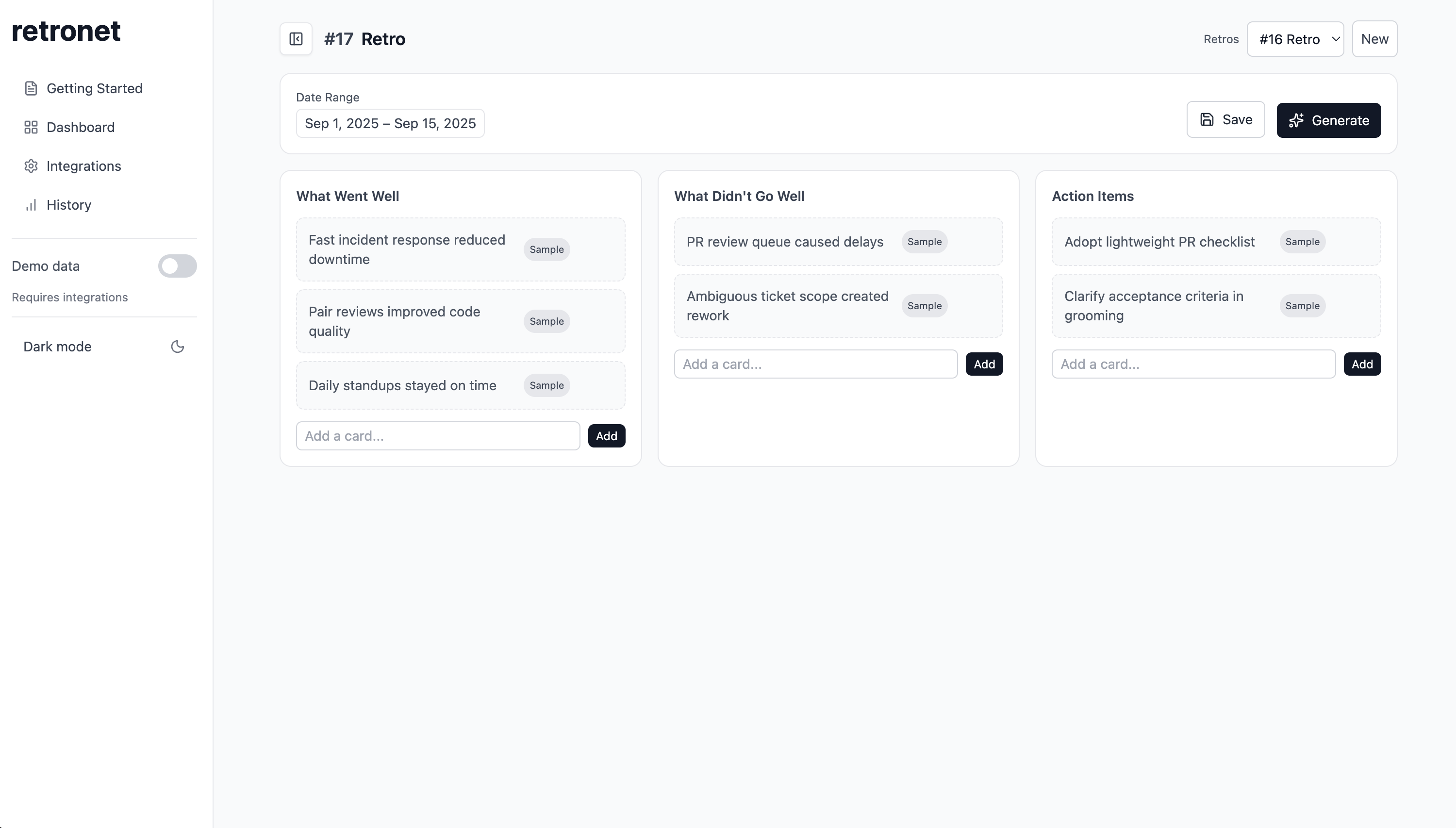This screenshot has width=1456, height=828.
Task: Go to Integrations page
Action: (83, 166)
